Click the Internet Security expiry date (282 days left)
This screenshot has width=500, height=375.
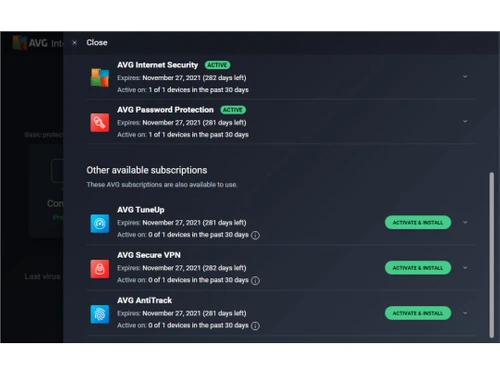coord(182,78)
